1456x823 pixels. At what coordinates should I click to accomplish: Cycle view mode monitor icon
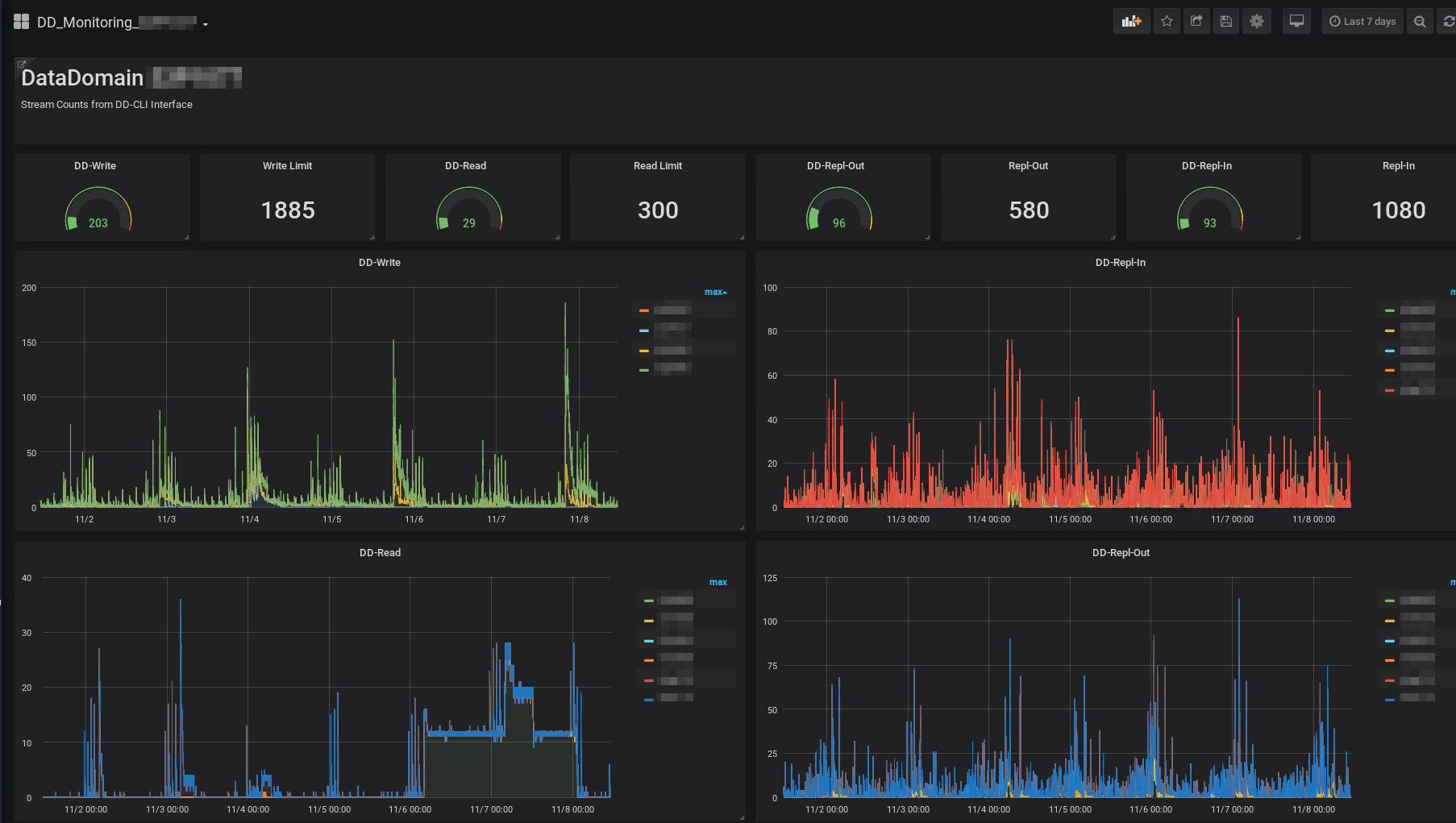[x=1296, y=22]
